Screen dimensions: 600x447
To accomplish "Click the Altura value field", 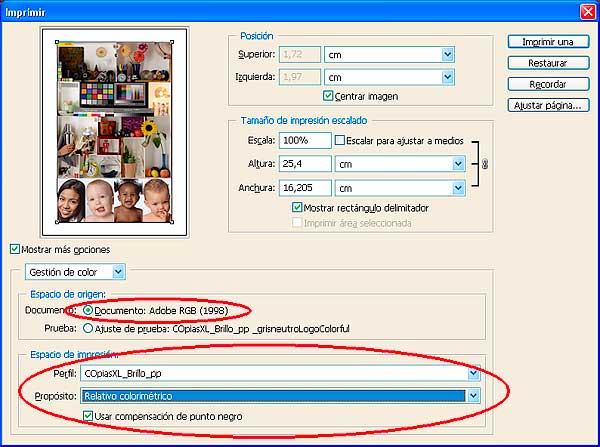I will 305,164.
